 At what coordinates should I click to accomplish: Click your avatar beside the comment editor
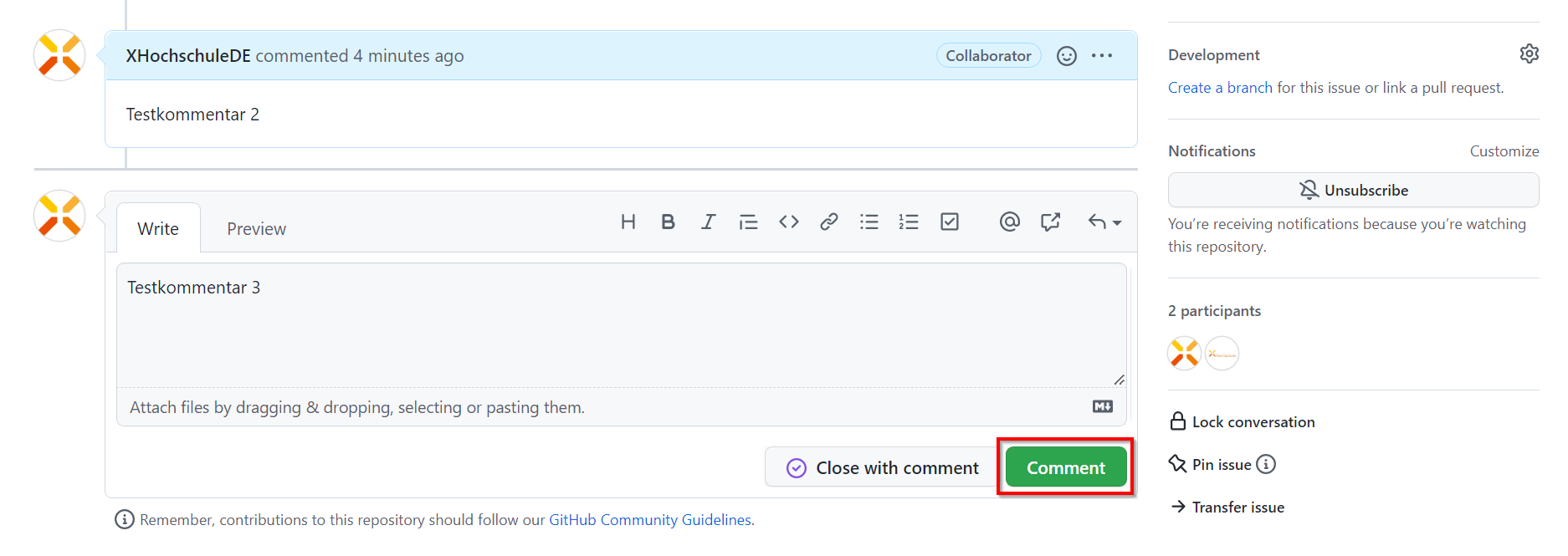click(x=59, y=216)
